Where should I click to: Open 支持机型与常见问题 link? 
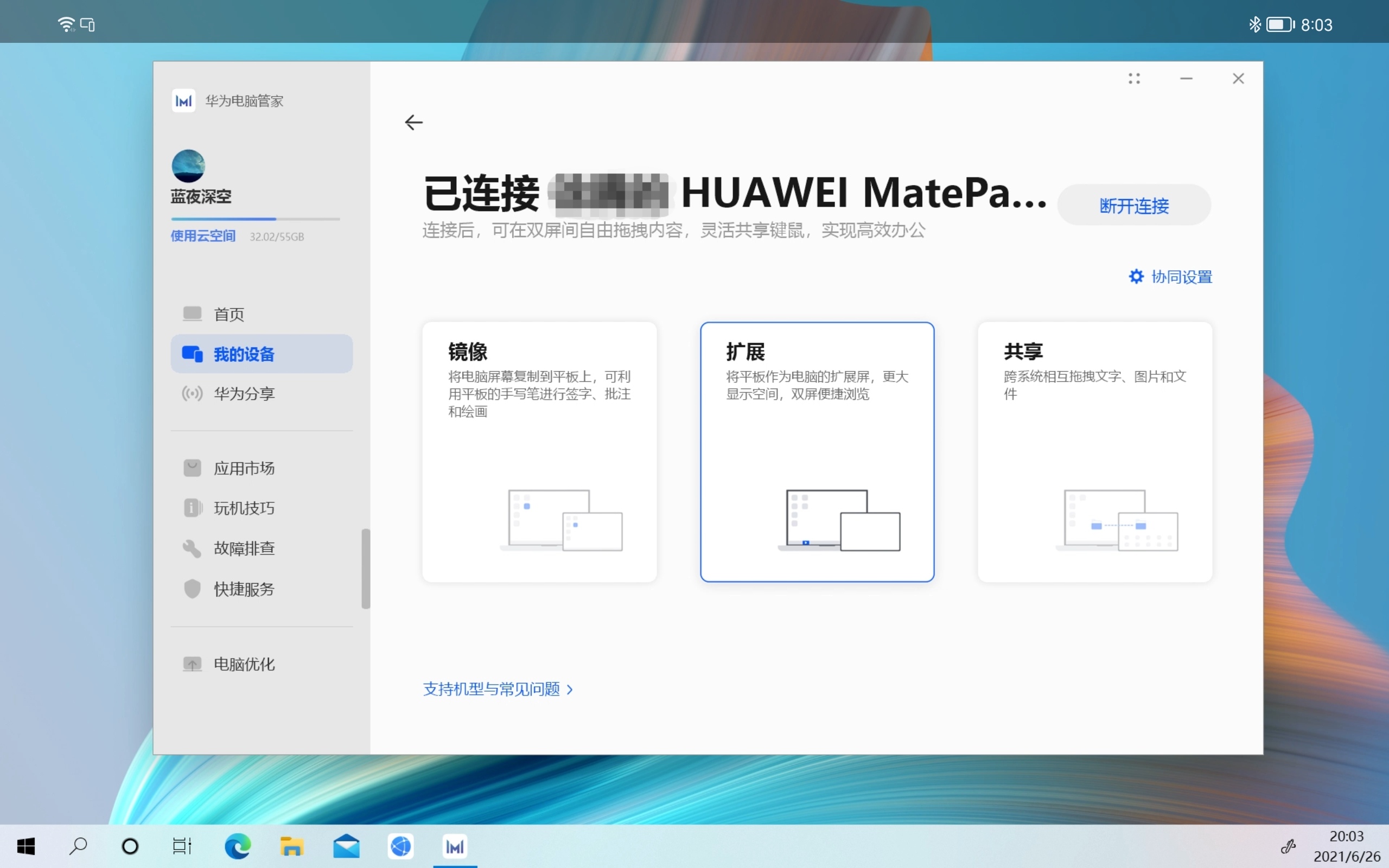(x=498, y=689)
